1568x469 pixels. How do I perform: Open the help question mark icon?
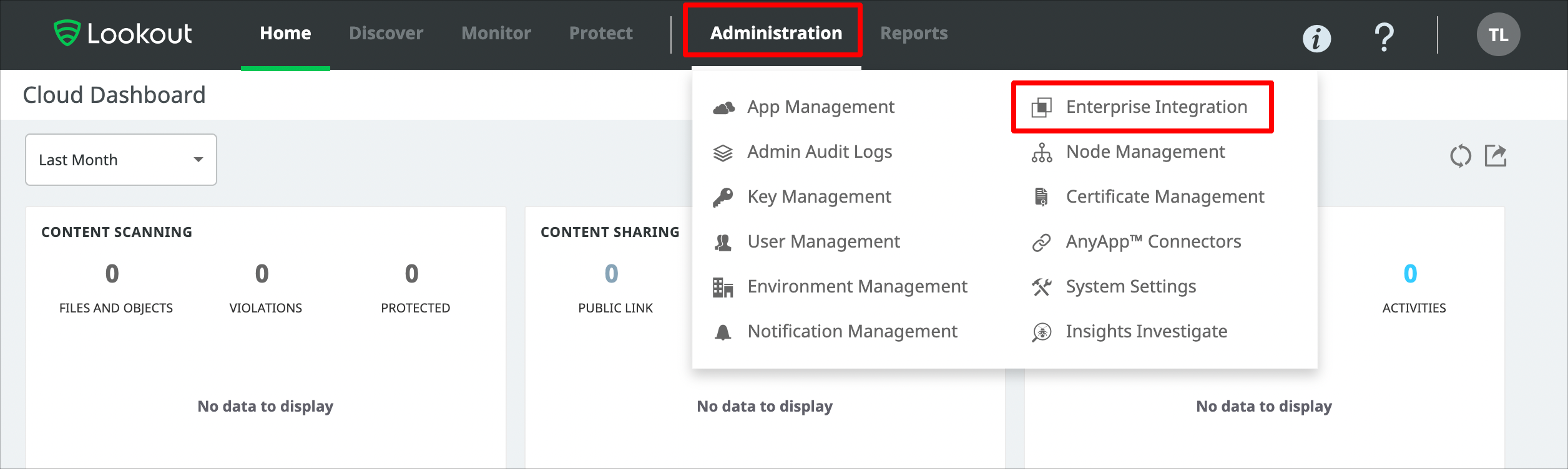[1384, 37]
